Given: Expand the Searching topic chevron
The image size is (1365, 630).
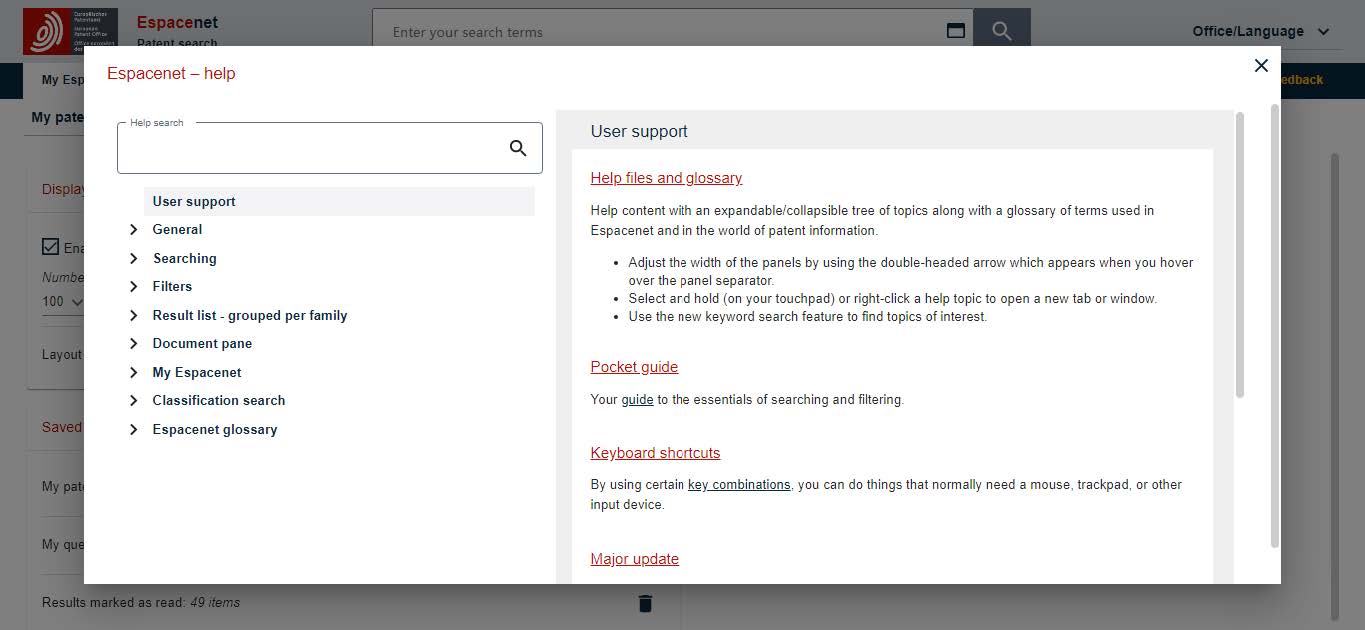Looking at the screenshot, I should tap(134, 258).
